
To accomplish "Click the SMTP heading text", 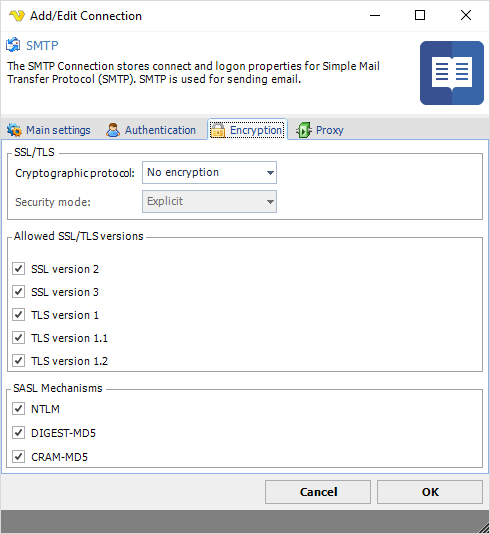I will coord(42,45).
